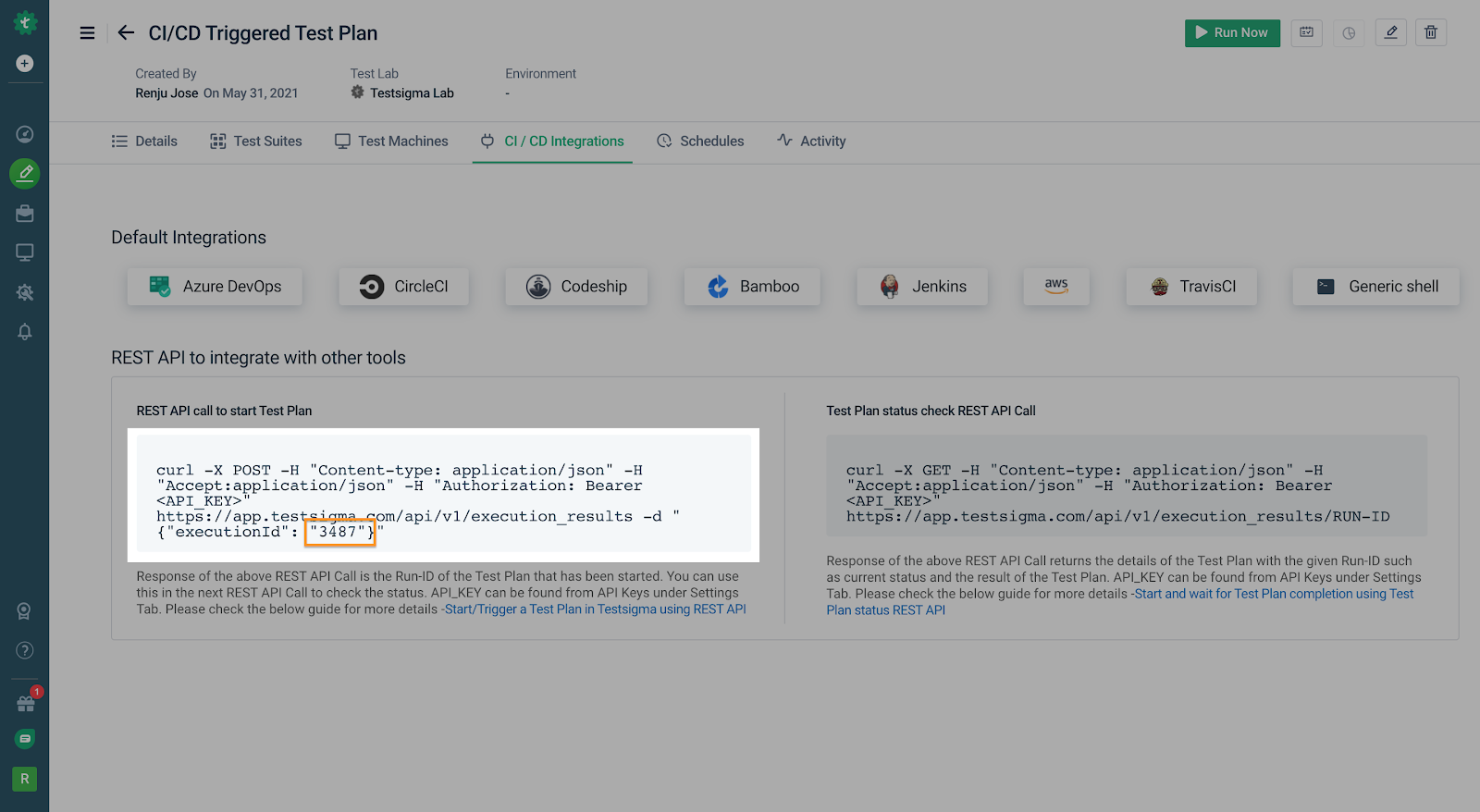1480x812 pixels.
Task: Choose the CircleCI integration
Action: coord(403,287)
